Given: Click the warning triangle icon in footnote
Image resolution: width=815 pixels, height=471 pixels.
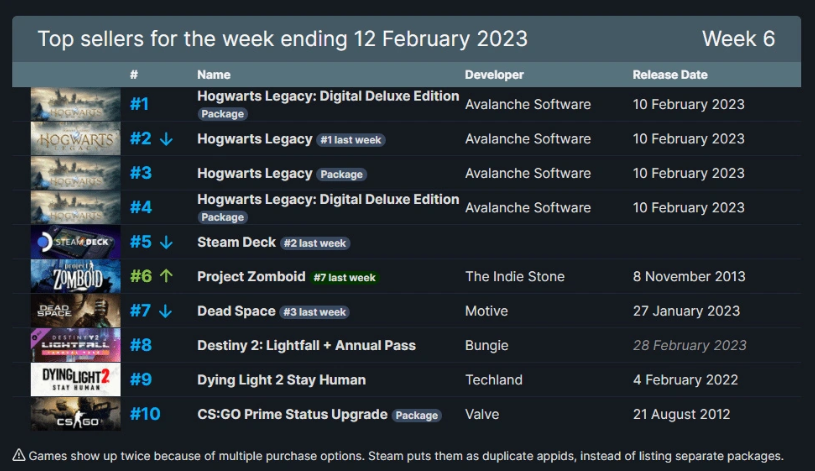Looking at the screenshot, I should (19, 455).
